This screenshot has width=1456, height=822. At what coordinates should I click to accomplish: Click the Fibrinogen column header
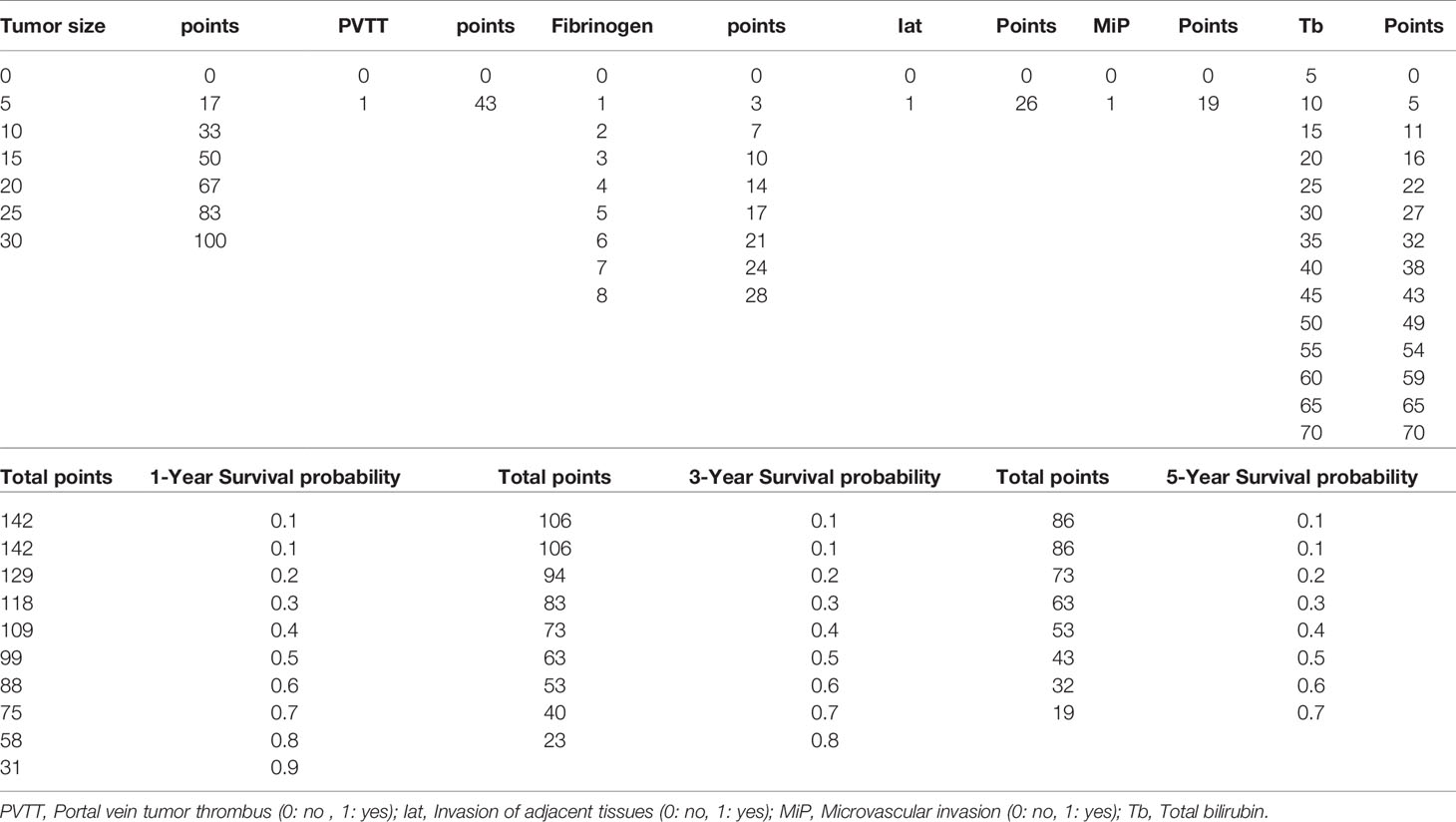click(x=601, y=27)
